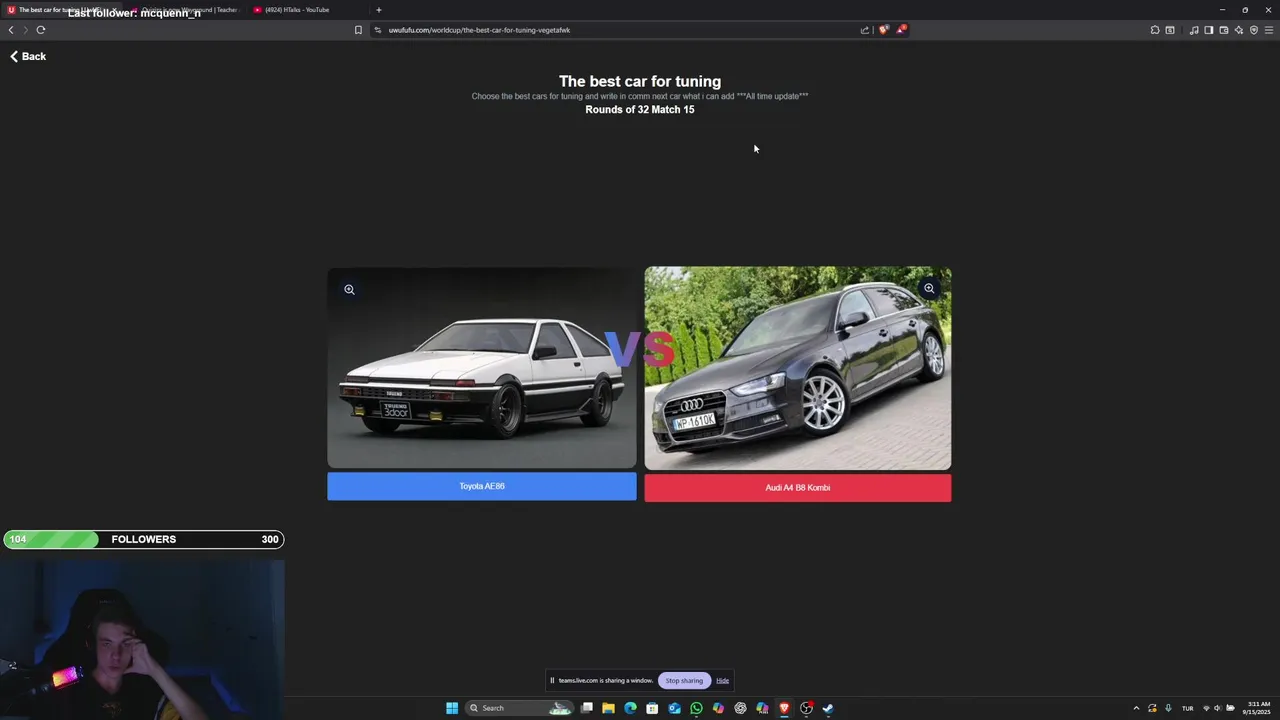Open File Explorer from taskbar

608,708
